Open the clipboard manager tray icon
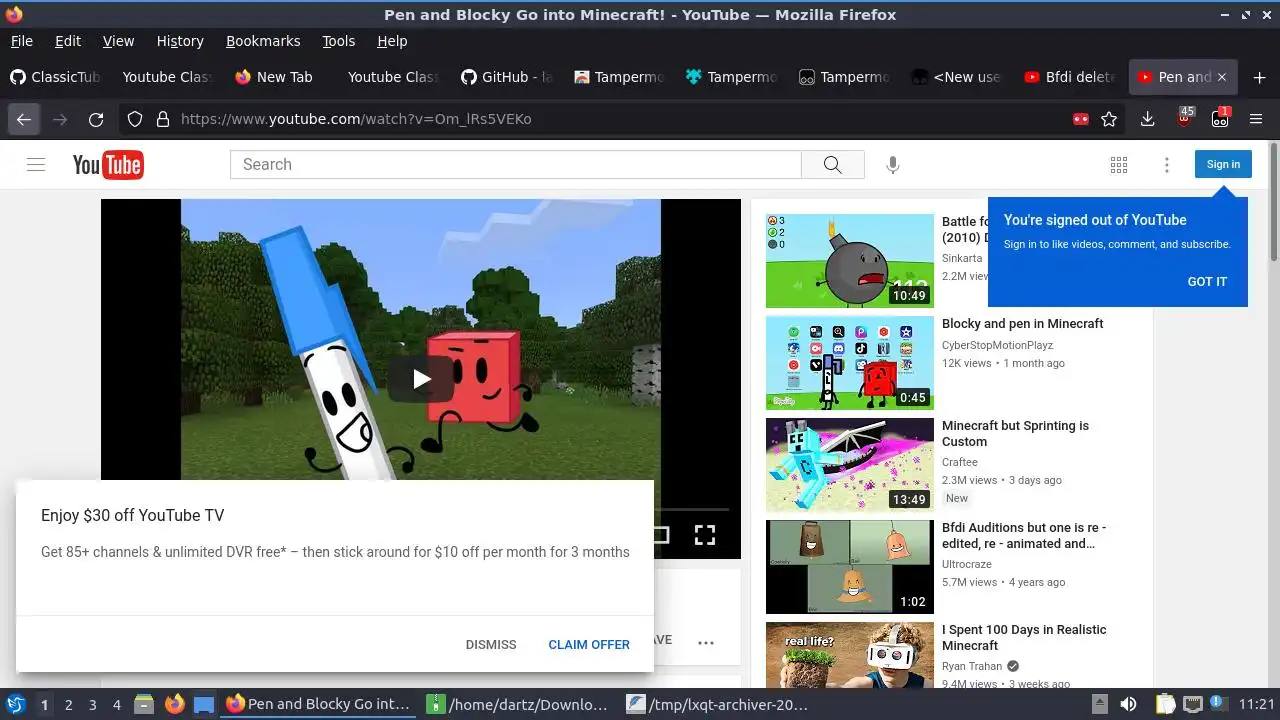 pyautogui.click(x=1165, y=704)
